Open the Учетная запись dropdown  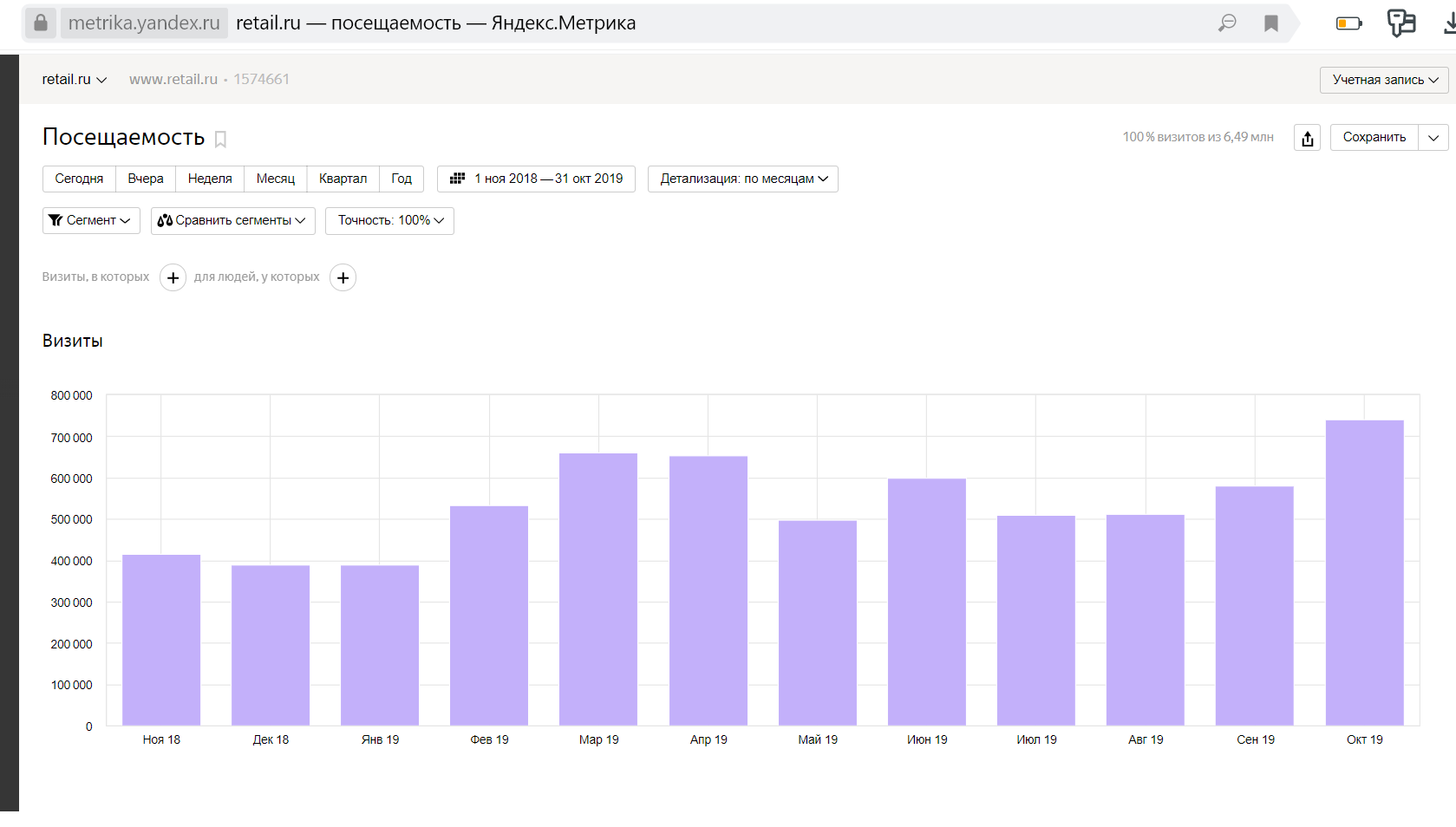[x=1385, y=80]
